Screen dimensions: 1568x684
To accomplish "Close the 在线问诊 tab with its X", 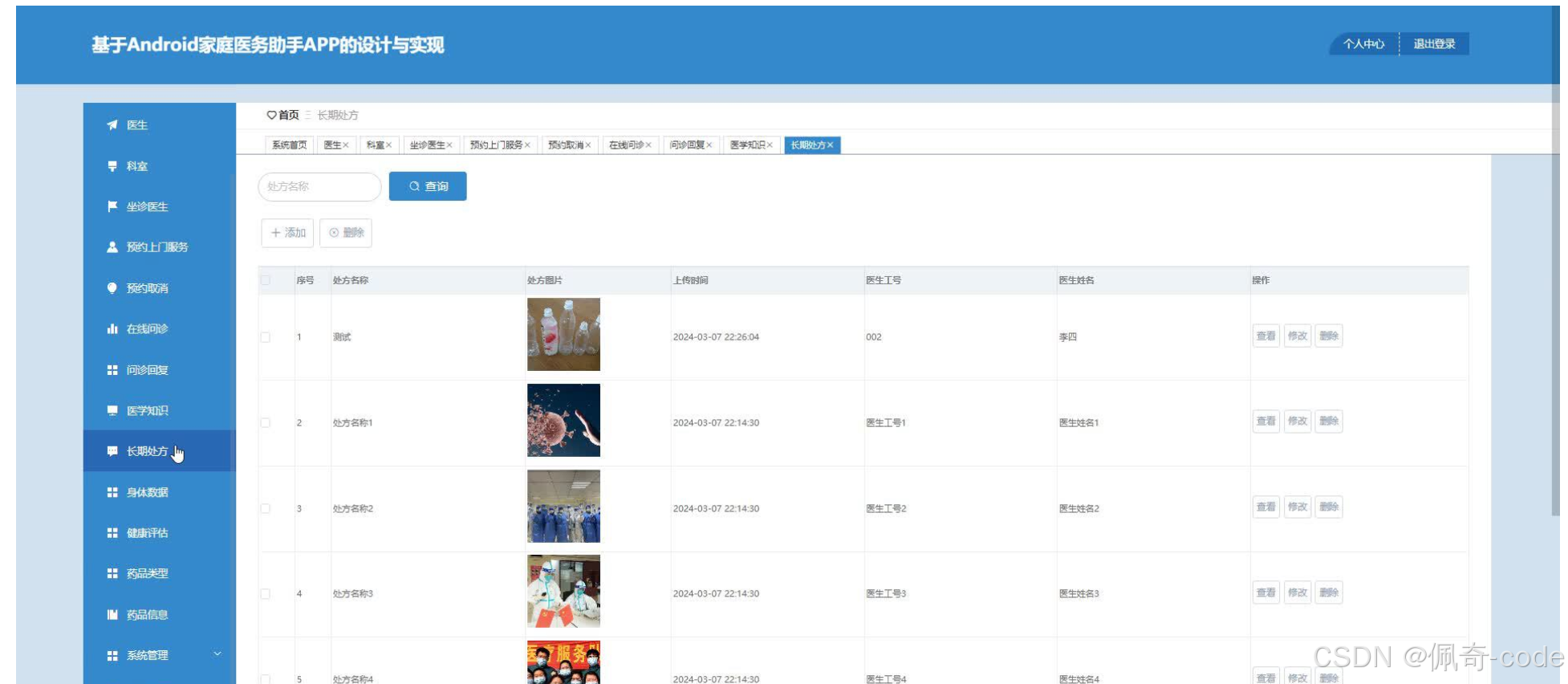I will tap(648, 145).
